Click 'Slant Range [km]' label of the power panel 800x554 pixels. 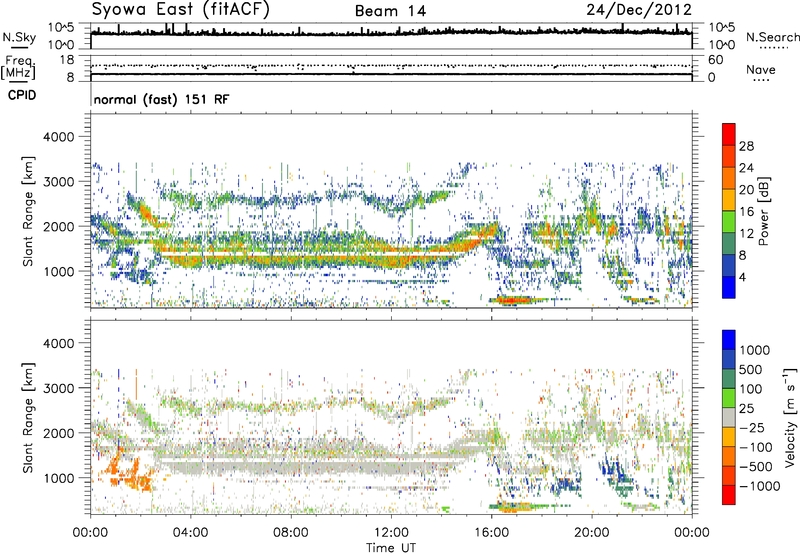pyautogui.click(x=28, y=211)
